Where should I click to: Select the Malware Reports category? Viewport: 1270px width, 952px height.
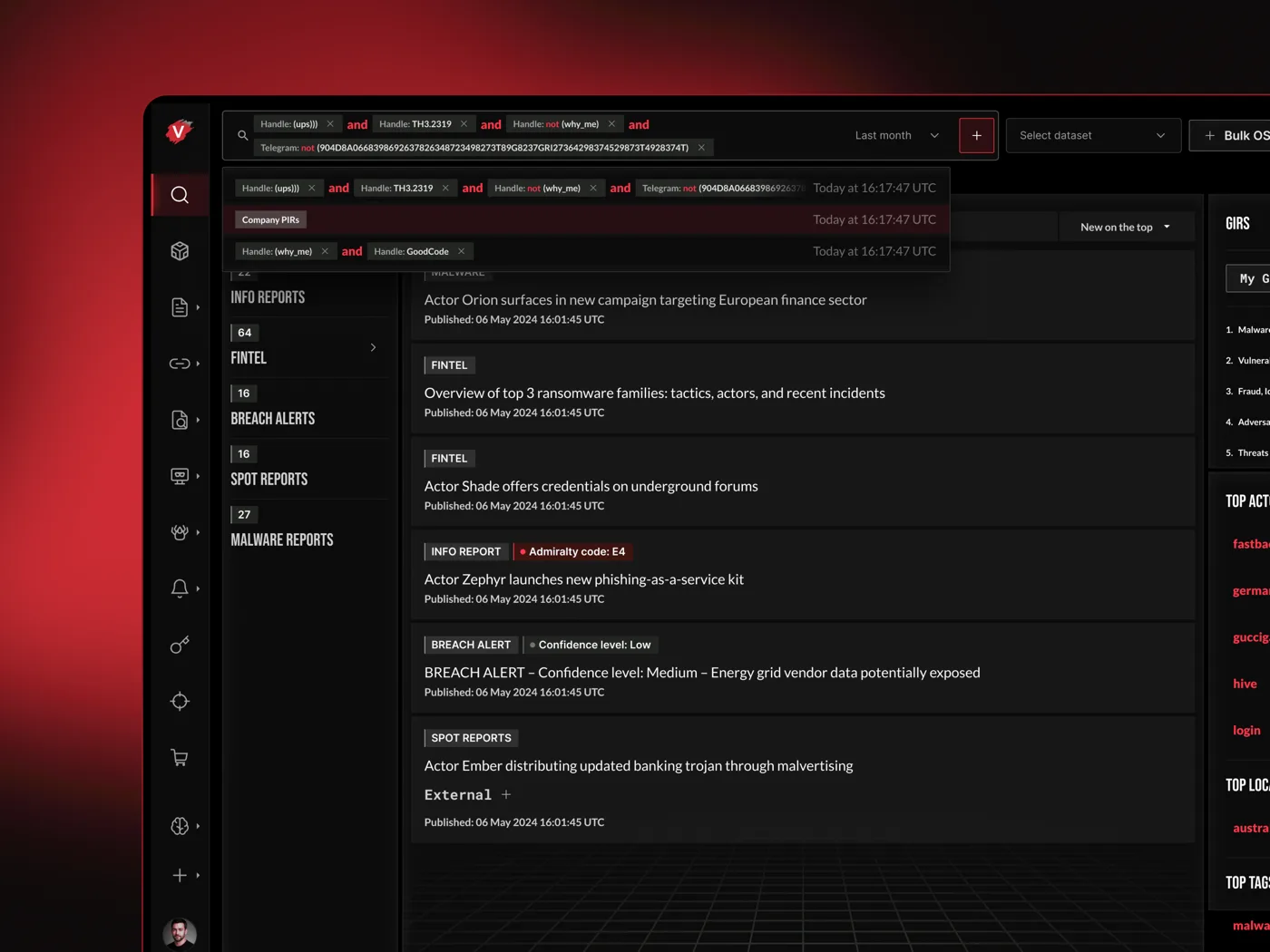[282, 540]
